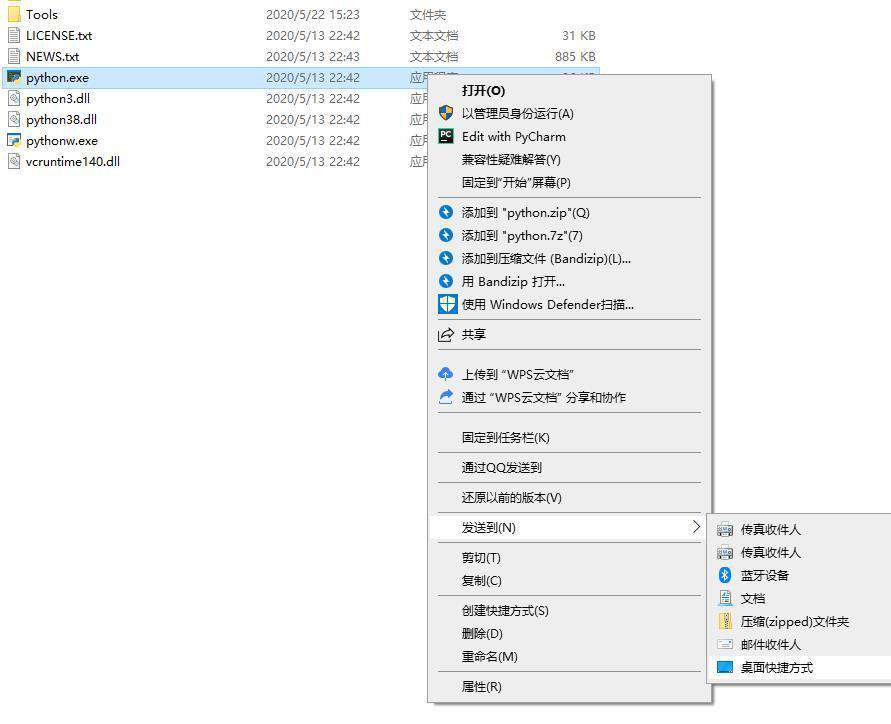The width and height of the screenshot is (891, 724).
Task: Click the python.exe file icon
Action: [x=14, y=77]
